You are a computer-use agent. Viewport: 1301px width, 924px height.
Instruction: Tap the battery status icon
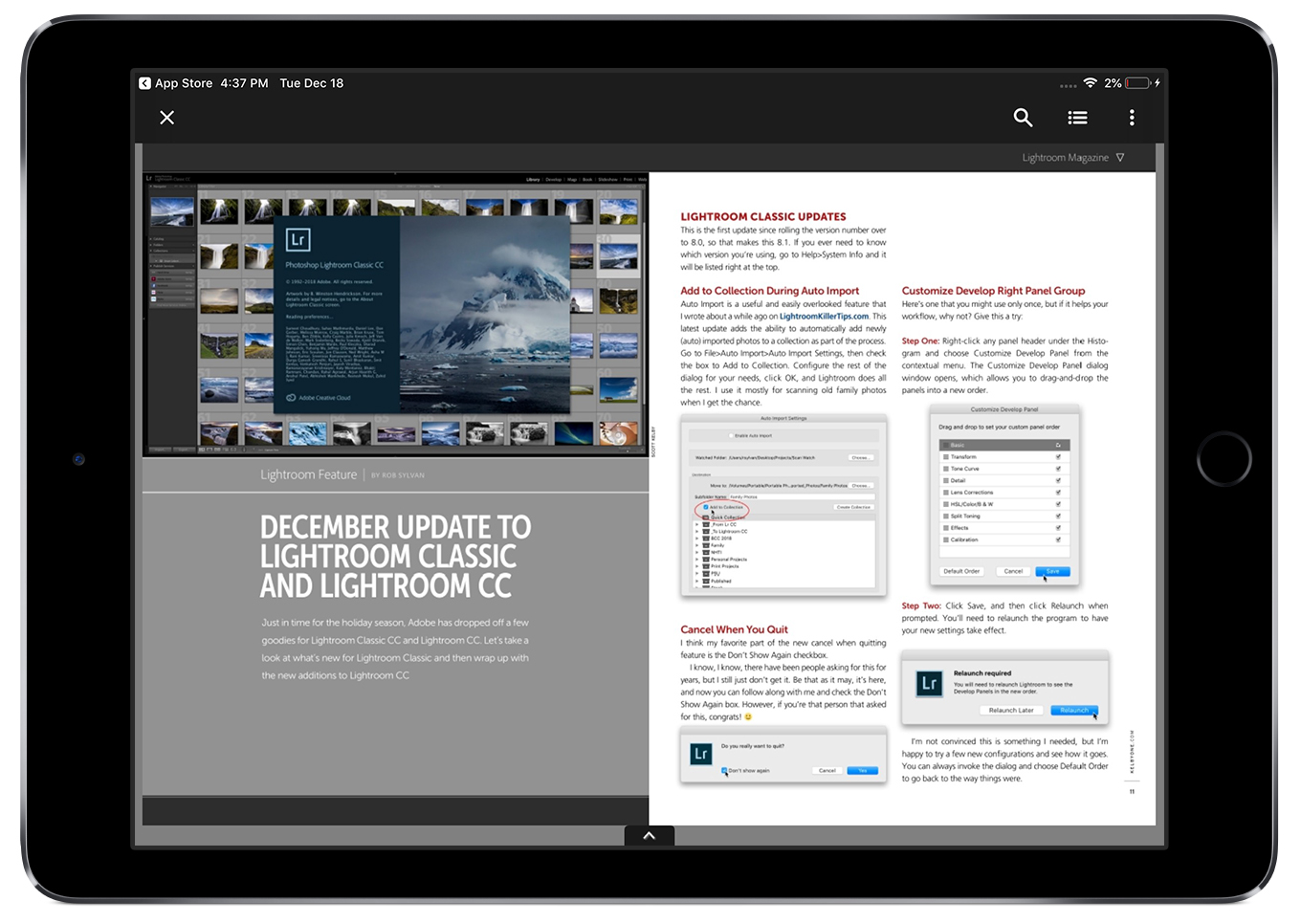click(x=1138, y=83)
